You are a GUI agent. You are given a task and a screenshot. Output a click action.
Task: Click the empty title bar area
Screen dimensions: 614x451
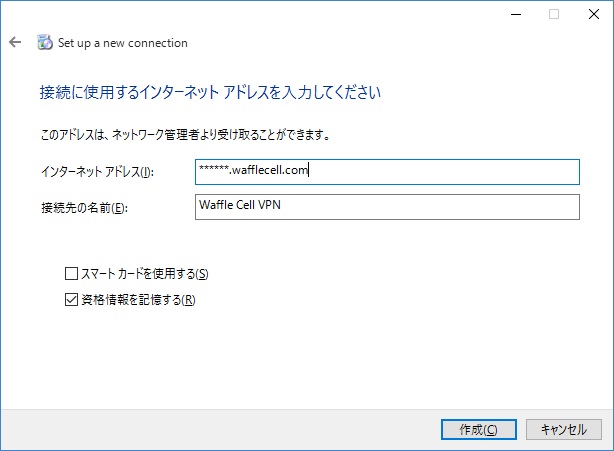pyautogui.click(x=251, y=14)
